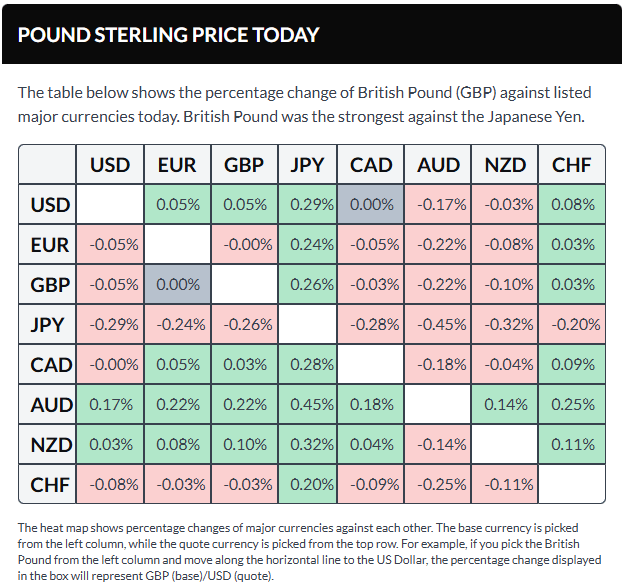This screenshot has height=586, width=624.
Task: Click the -0.45% cell in JPY row
Action: tap(438, 325)
